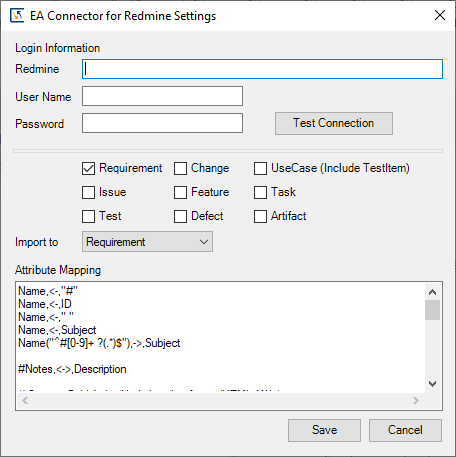This screenshot has width=456, height=457.
Task: Cancel the settings dialog
Action: (405, 430)
